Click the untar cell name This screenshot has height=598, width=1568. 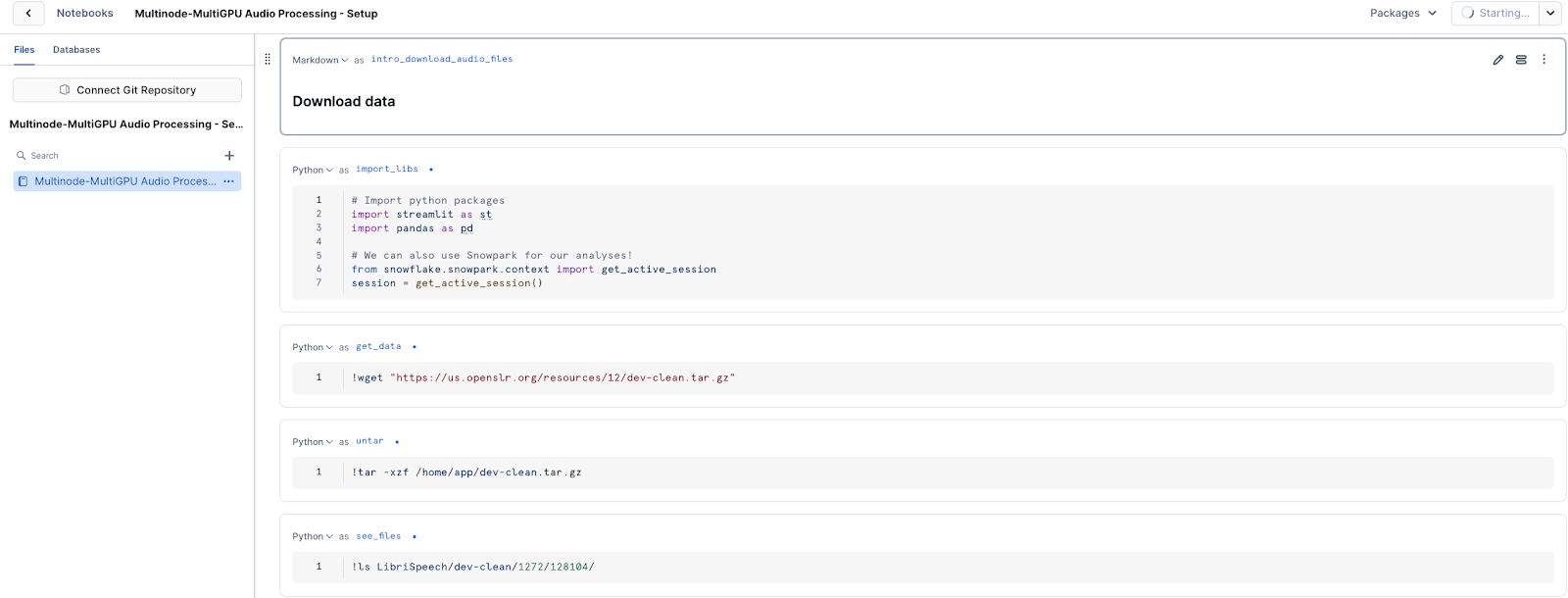point(369,441)
